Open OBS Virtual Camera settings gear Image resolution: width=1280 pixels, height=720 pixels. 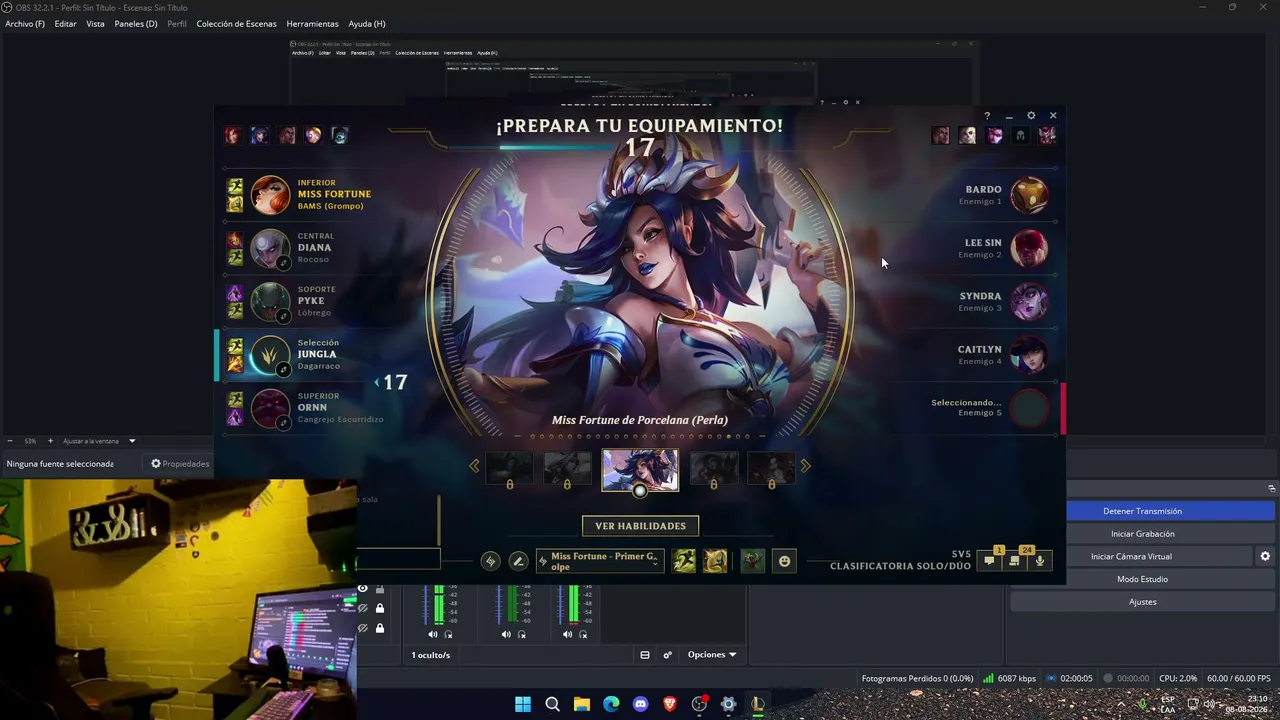[x=1265, y=556]
